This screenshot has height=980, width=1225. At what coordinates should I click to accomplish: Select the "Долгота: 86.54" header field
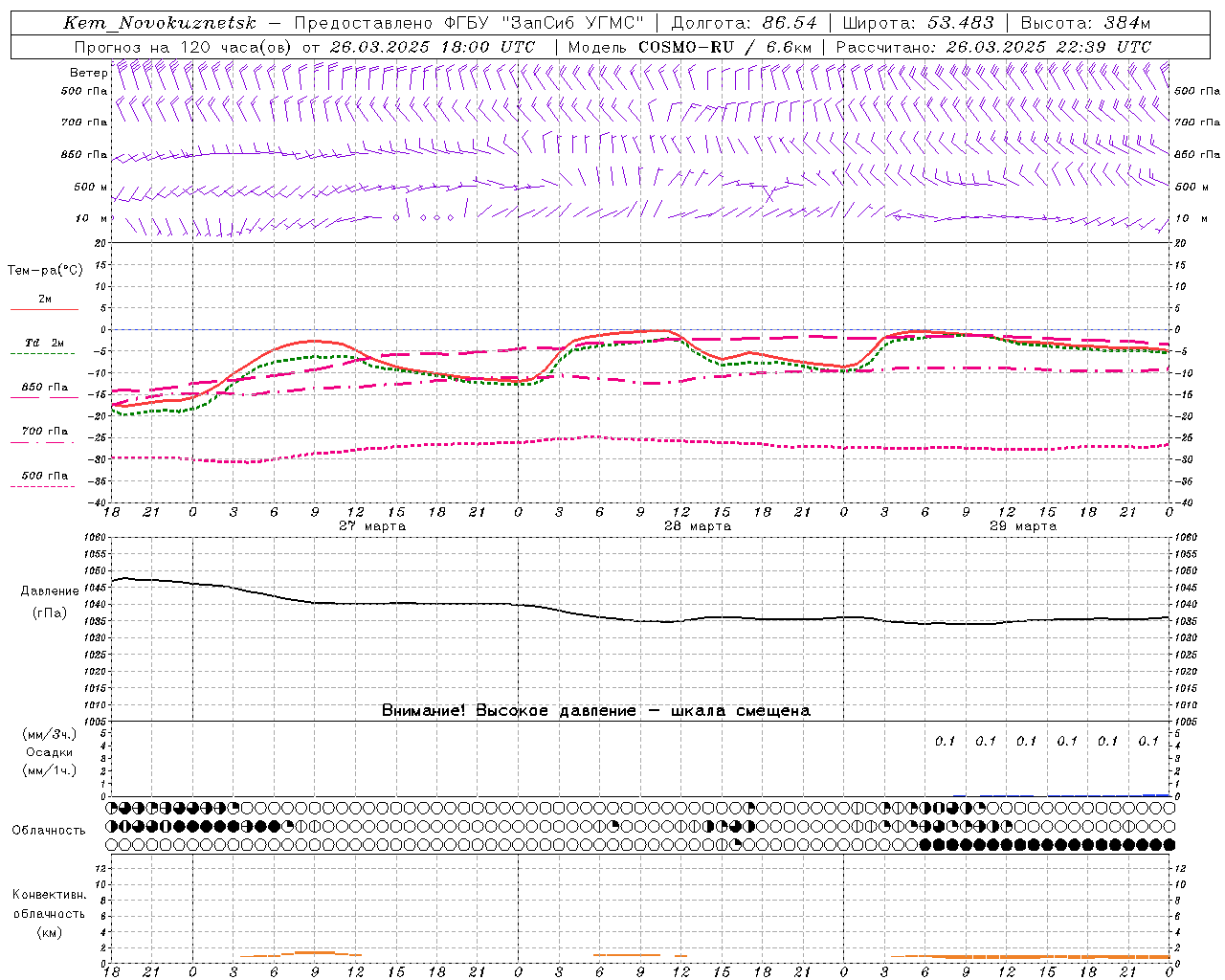744,23
